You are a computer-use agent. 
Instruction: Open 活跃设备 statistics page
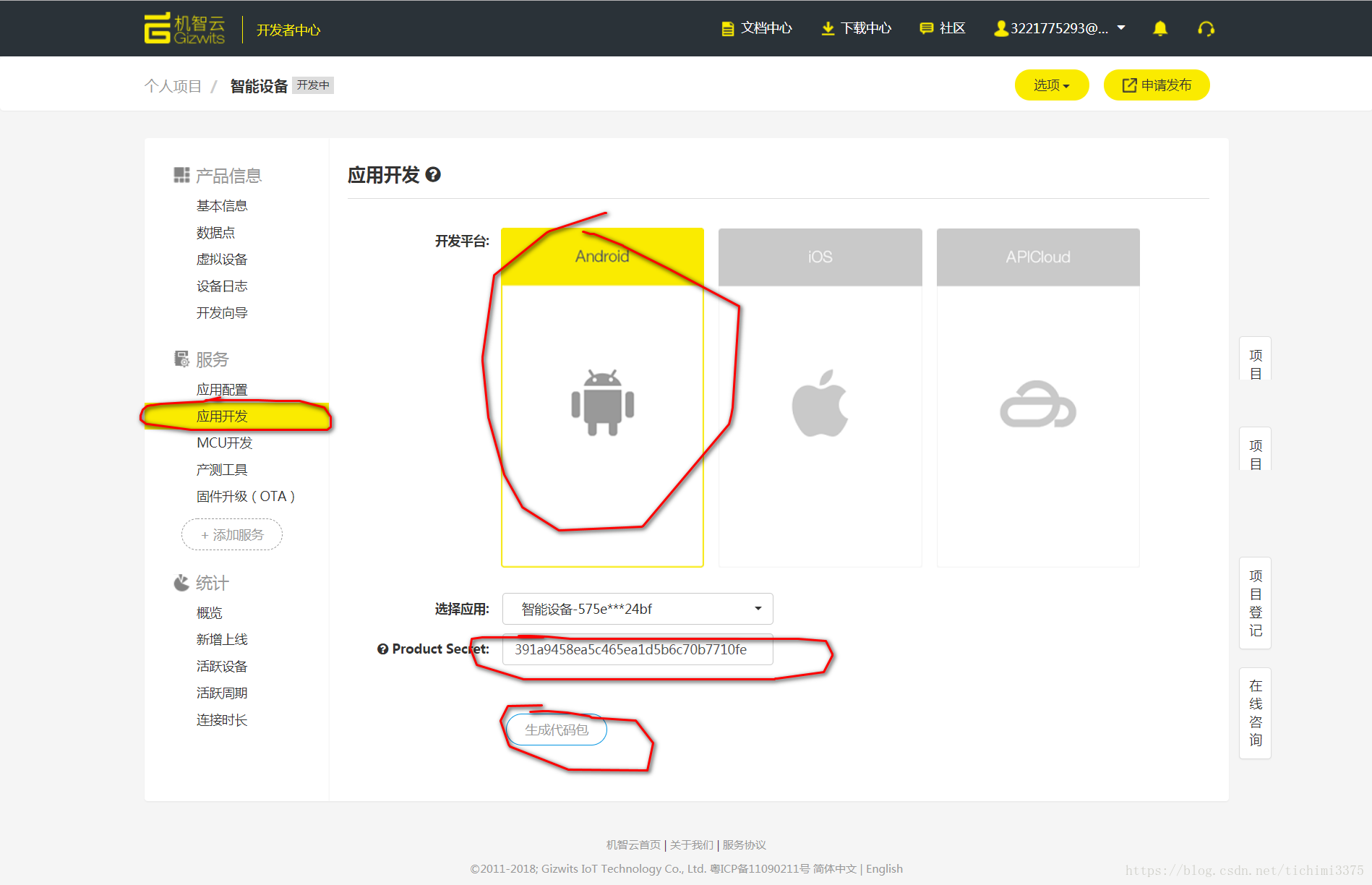coord(222,667)
